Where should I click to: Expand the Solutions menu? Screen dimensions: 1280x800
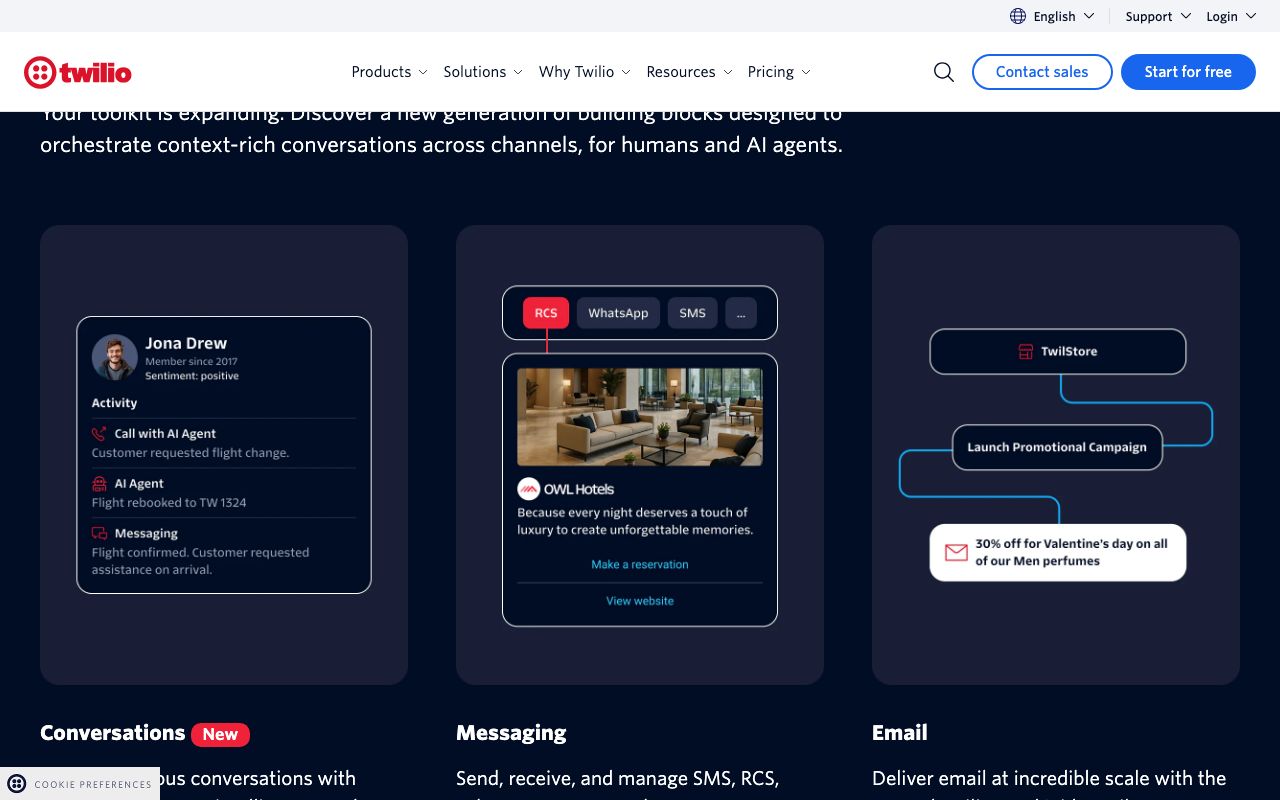483,72
